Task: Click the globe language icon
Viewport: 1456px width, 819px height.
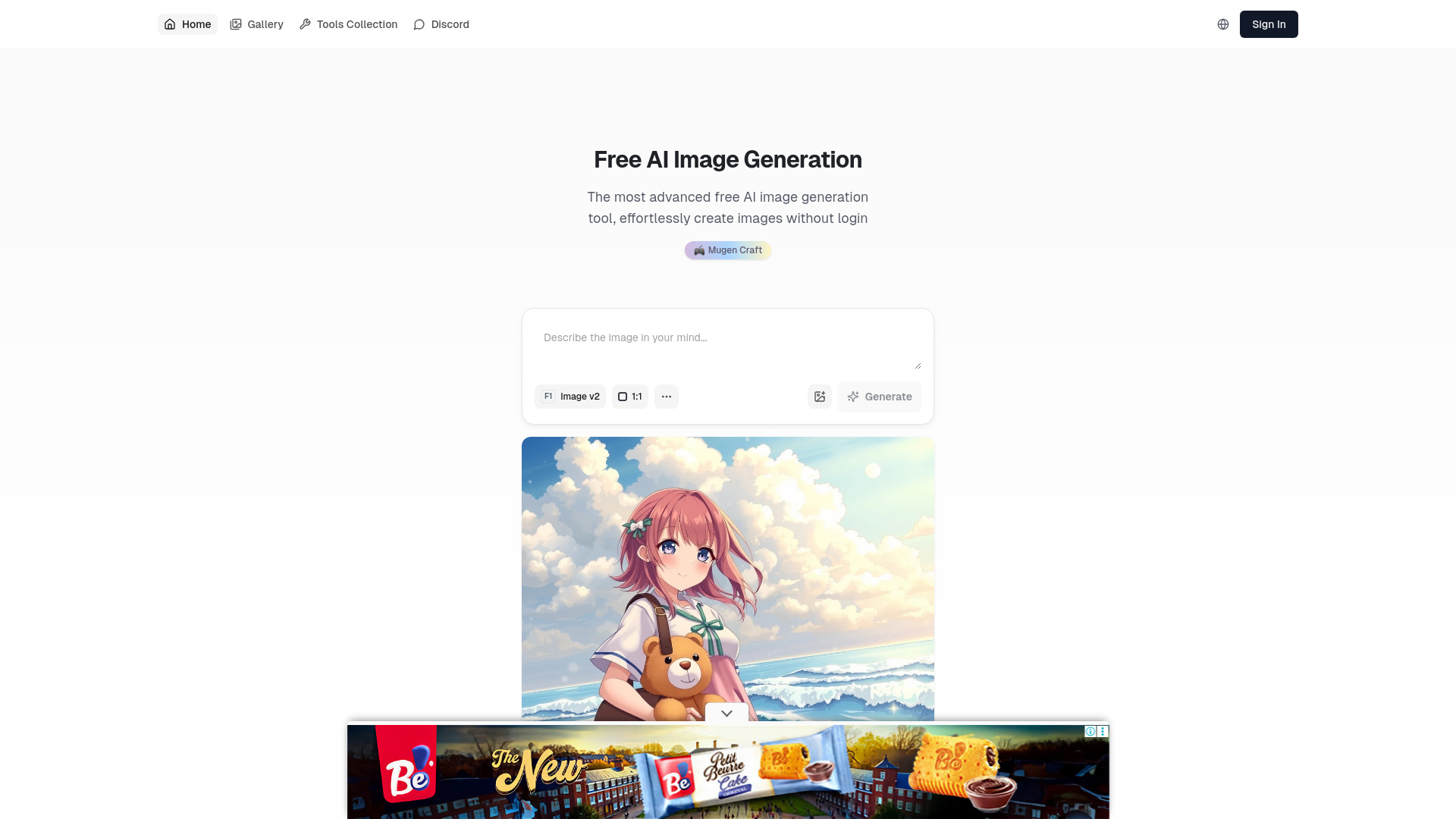Action: pos(1223,24)
